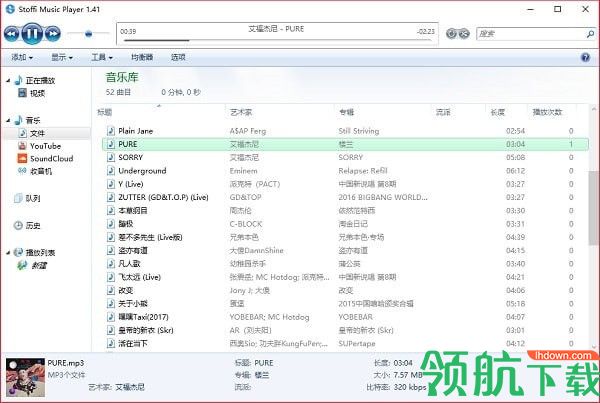600x403 pixels.
Task: Sort by 流派 column header
Action: (x=443, y=112)
